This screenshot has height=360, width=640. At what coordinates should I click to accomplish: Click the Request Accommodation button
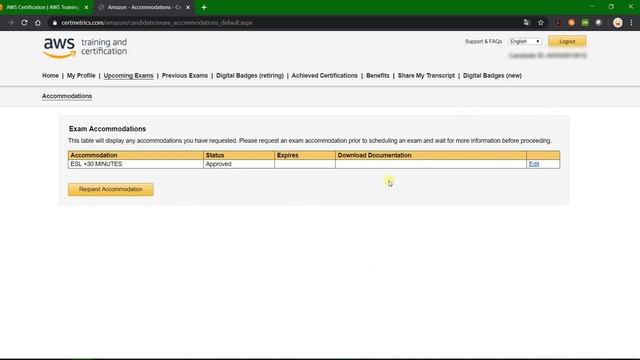(x=111, y=189)
